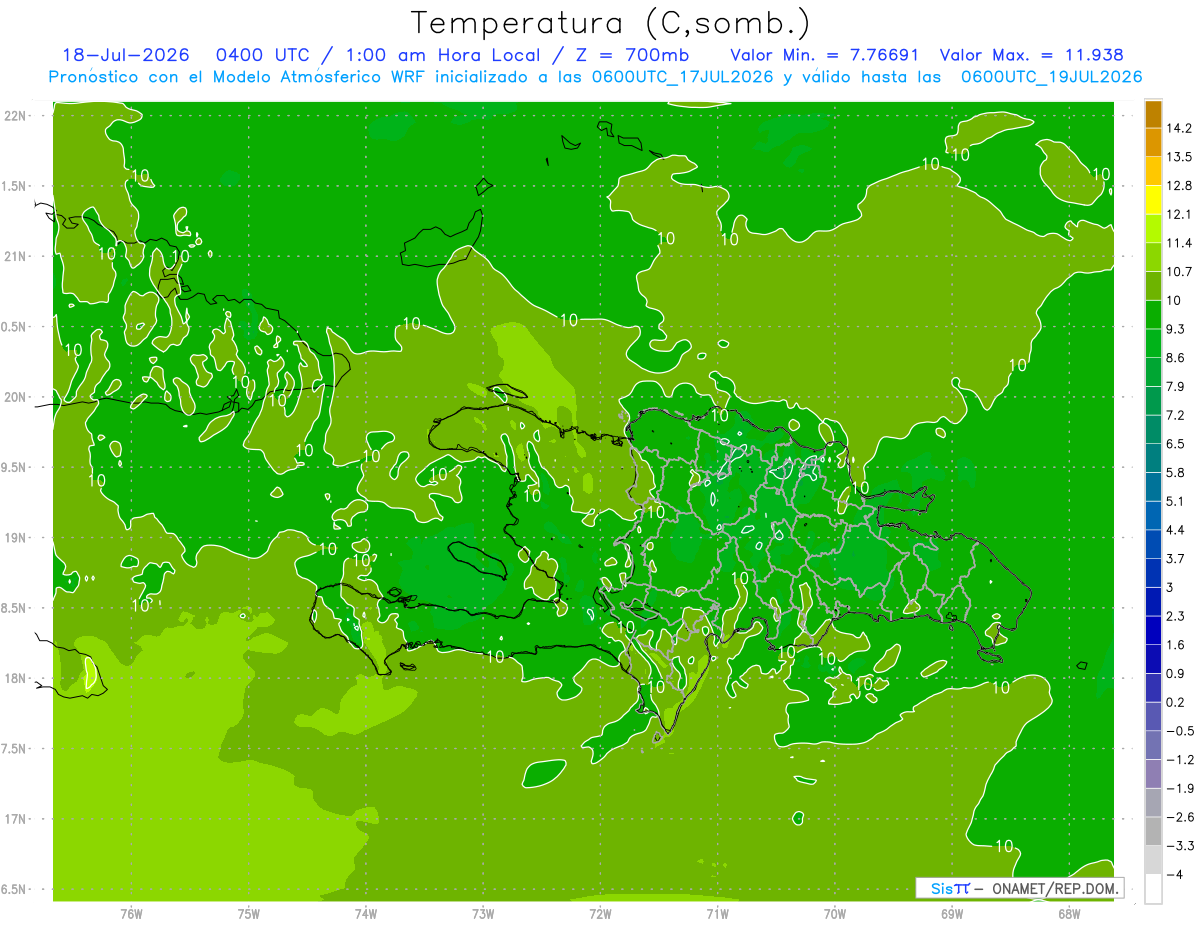Image resolution: width=1200 pixels, height=927 pixels.
Task: Click the legend value 0.9
Action: point(1176,674)
